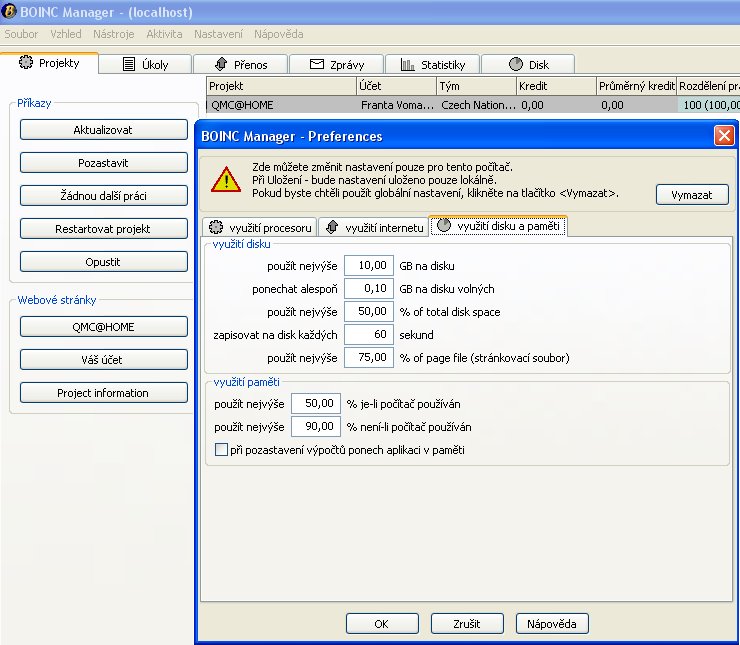
Task: Click the gear icon of využití procesoru tab
Action: 216,227
